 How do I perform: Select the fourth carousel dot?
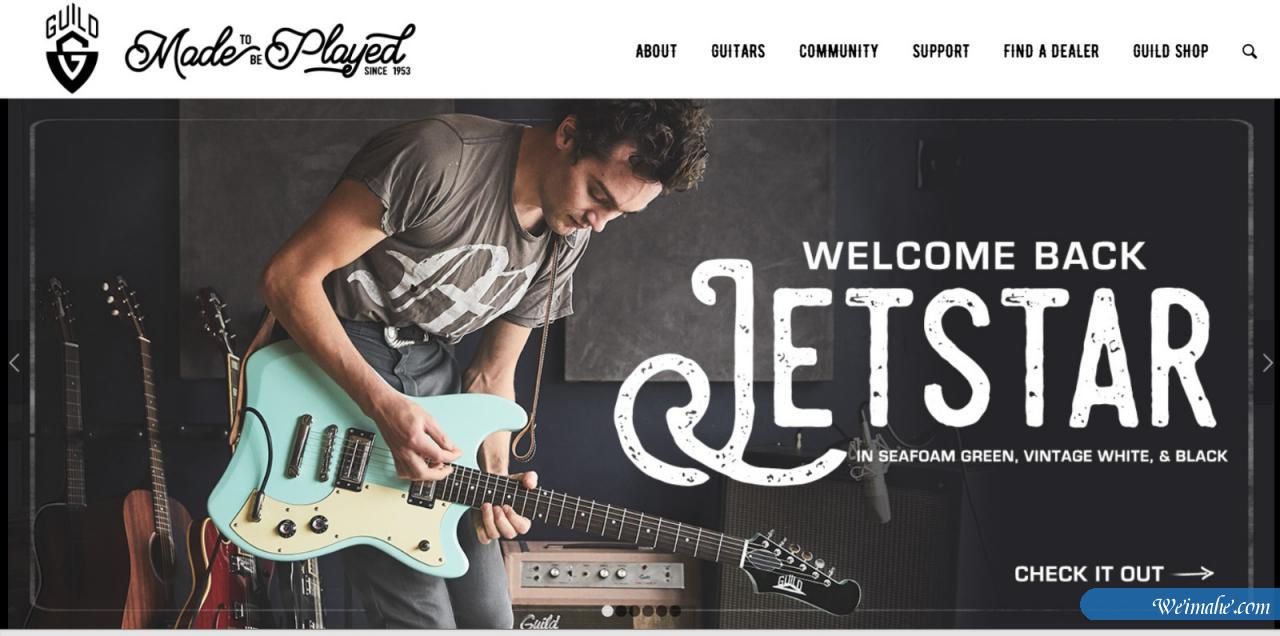[x=648, y=611]
